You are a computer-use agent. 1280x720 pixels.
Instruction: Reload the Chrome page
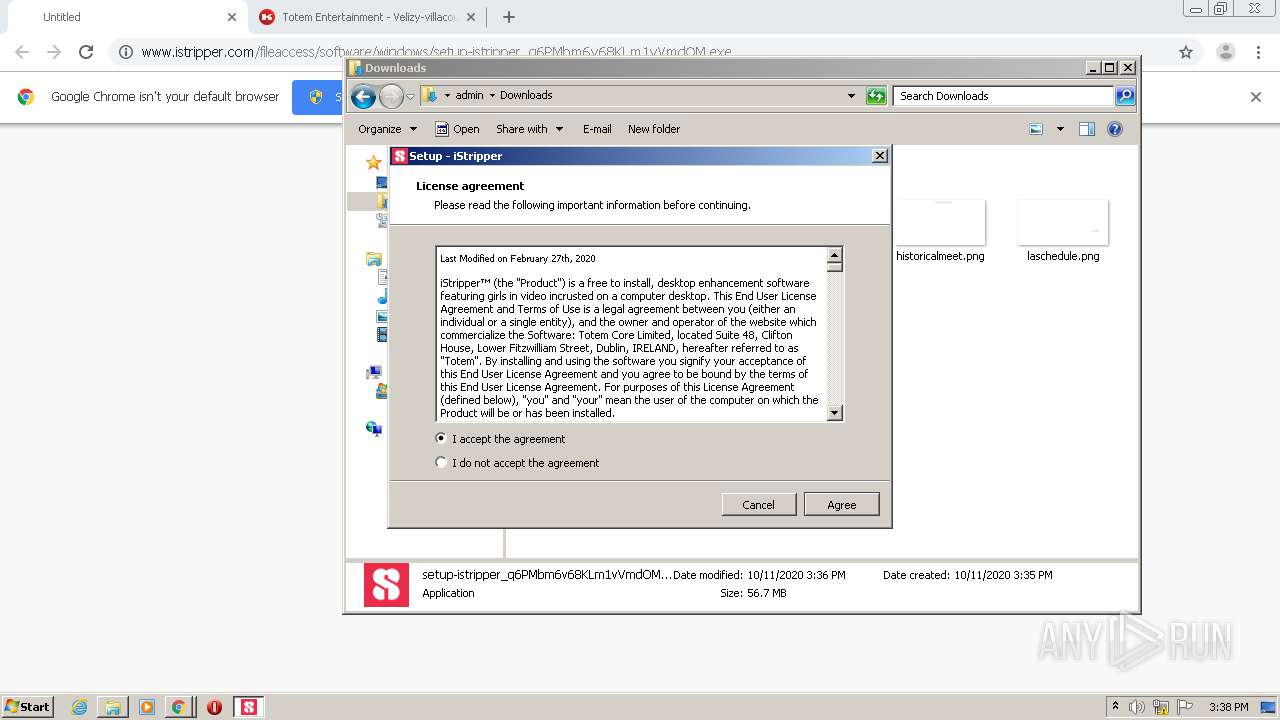pyautogui.click(x=86, y=52)
